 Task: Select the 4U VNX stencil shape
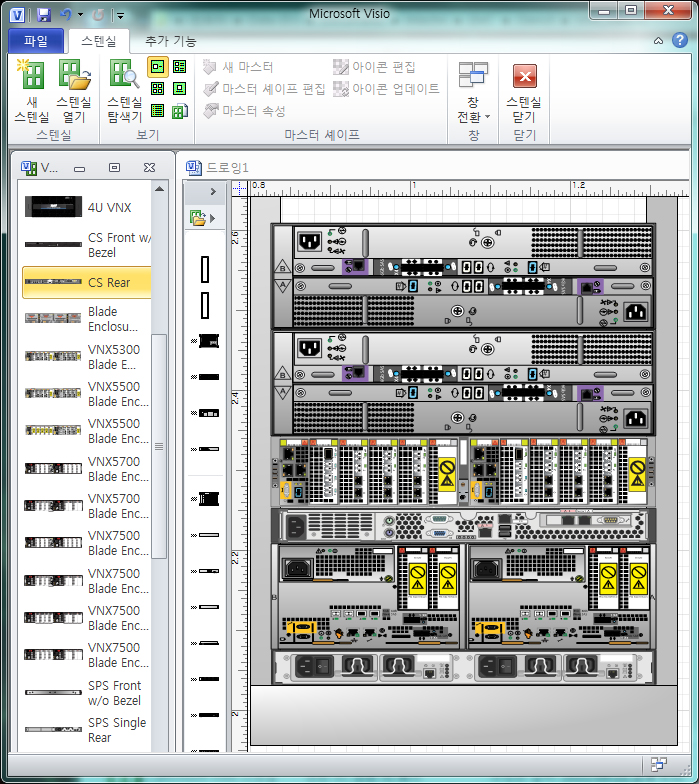[86, 206]
